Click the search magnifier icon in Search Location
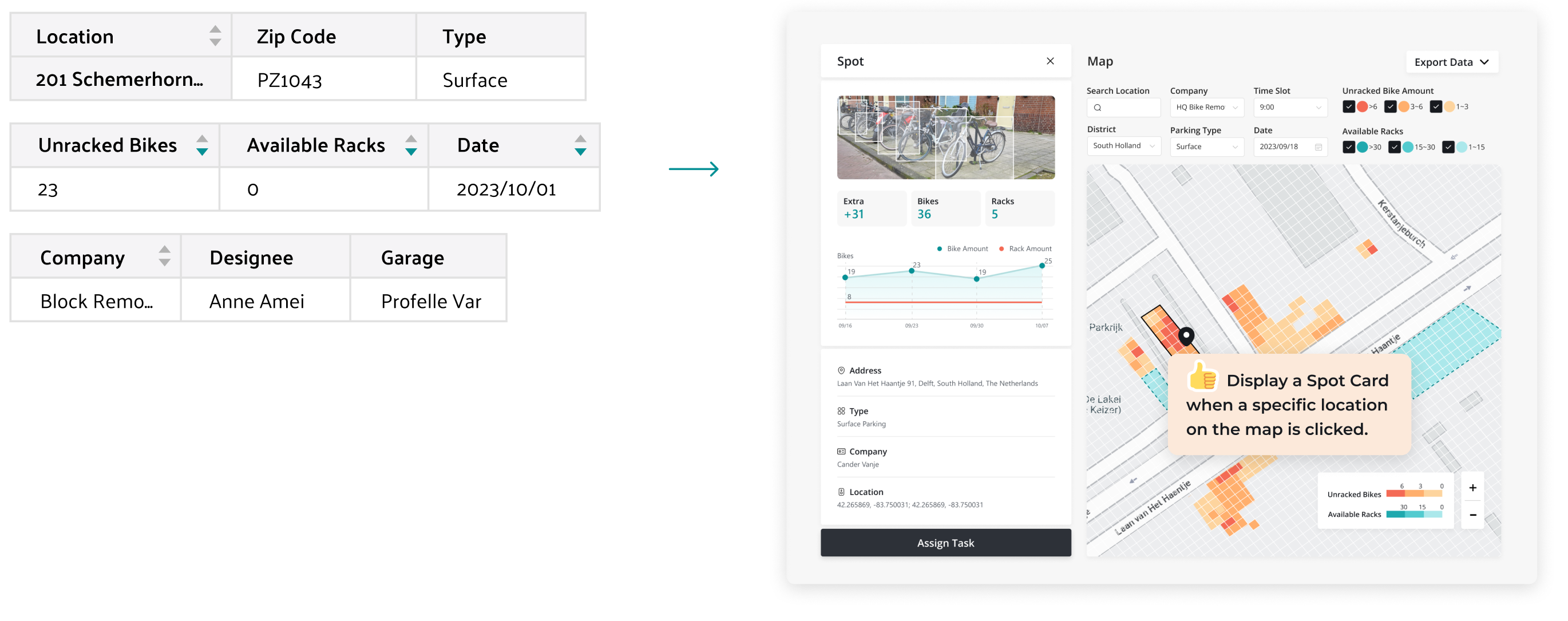Viewport: 1568px width, 621px height. click(x=1098, y=108)
